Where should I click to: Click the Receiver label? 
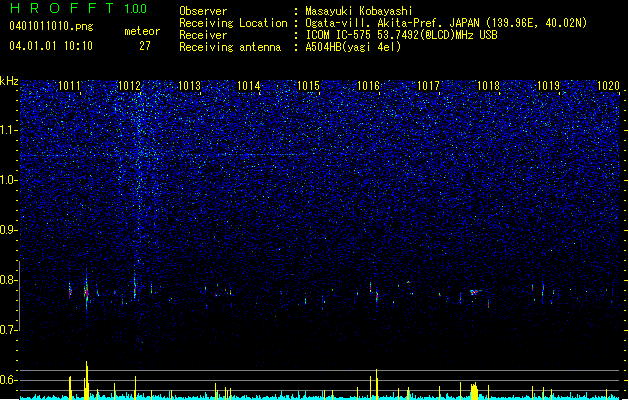[x=203, y=35]
